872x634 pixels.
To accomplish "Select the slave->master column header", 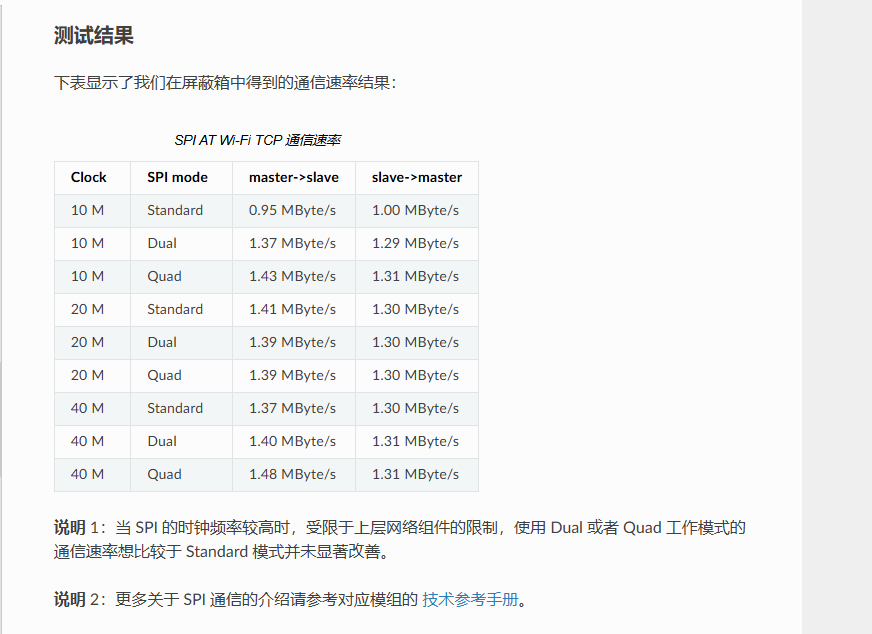I will click(416, 177).
